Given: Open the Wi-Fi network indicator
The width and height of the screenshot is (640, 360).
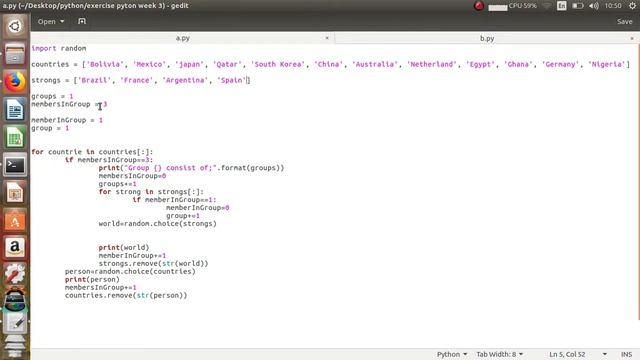Looking at the screenshot, I should click(547, 6).
